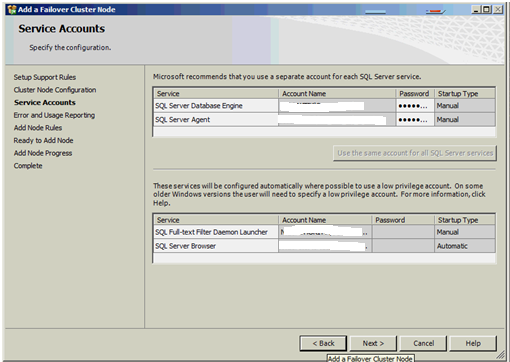The width and height of the screenshot is (510, 362).
Task: Select Service Accounts step in sidebar
Action: coord(45,103)
